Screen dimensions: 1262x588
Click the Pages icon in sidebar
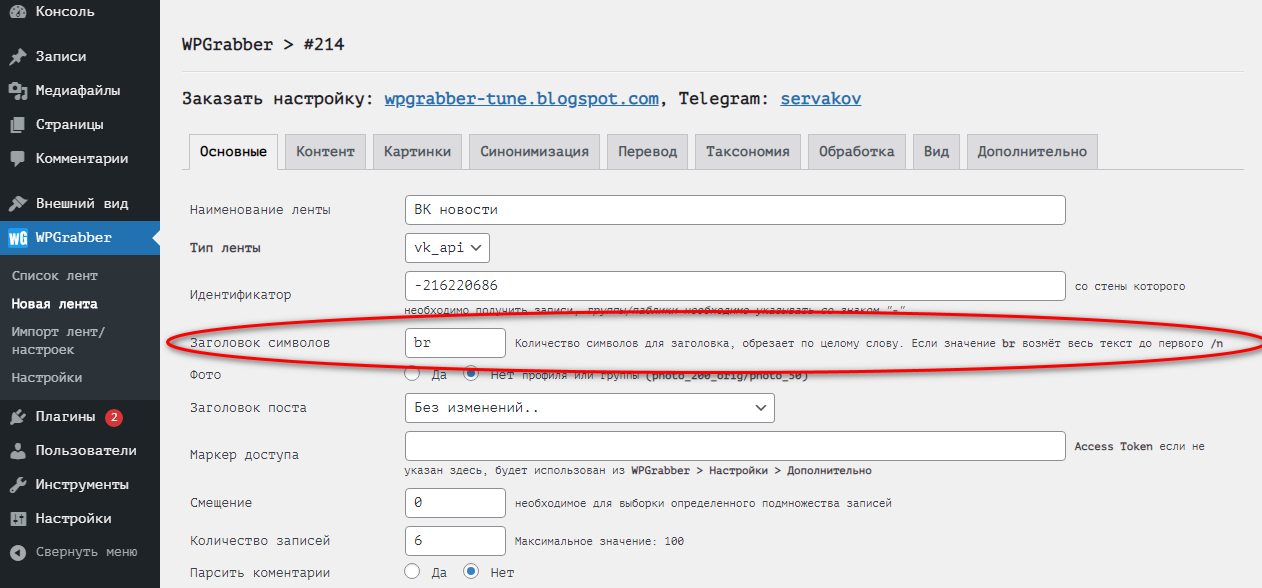[17, 125]
